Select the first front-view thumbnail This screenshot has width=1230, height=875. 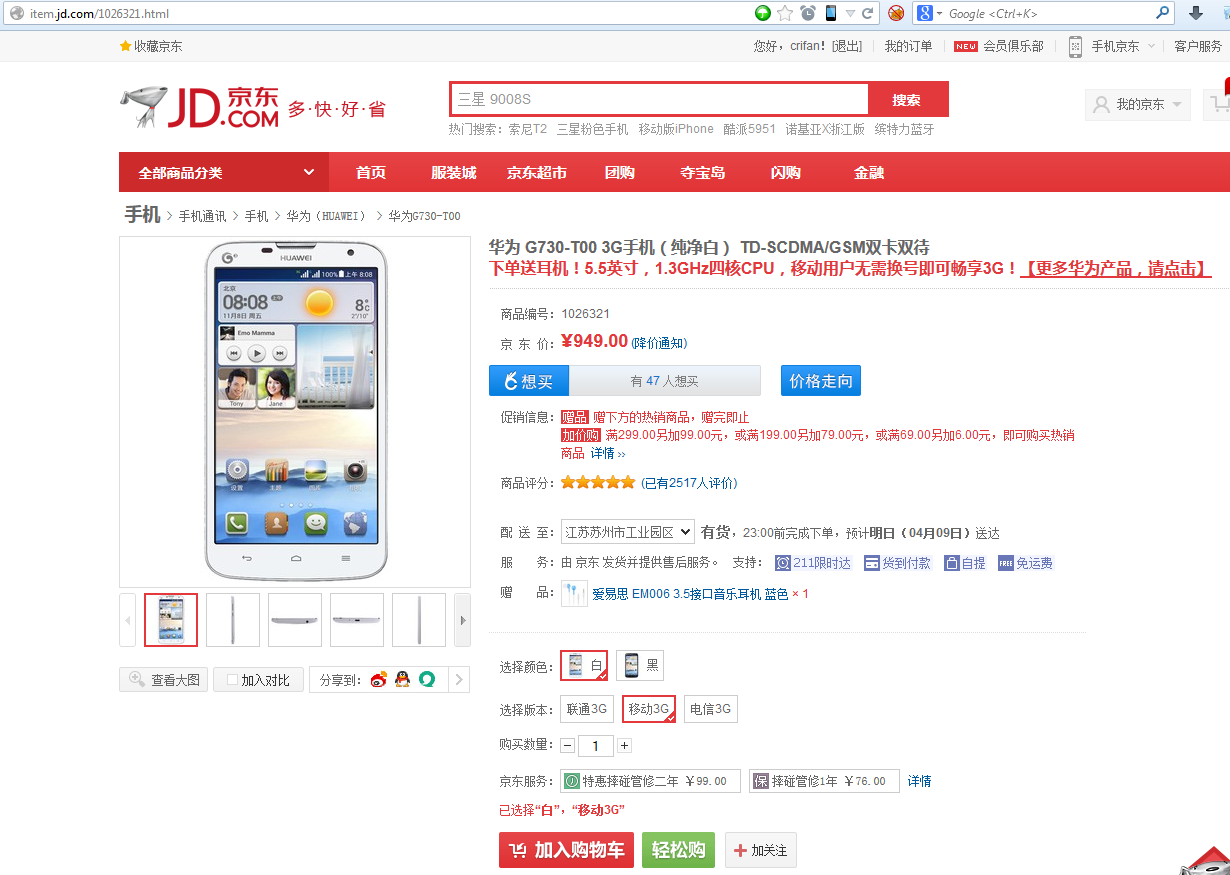pyautogui.click(x=171, y=620)
